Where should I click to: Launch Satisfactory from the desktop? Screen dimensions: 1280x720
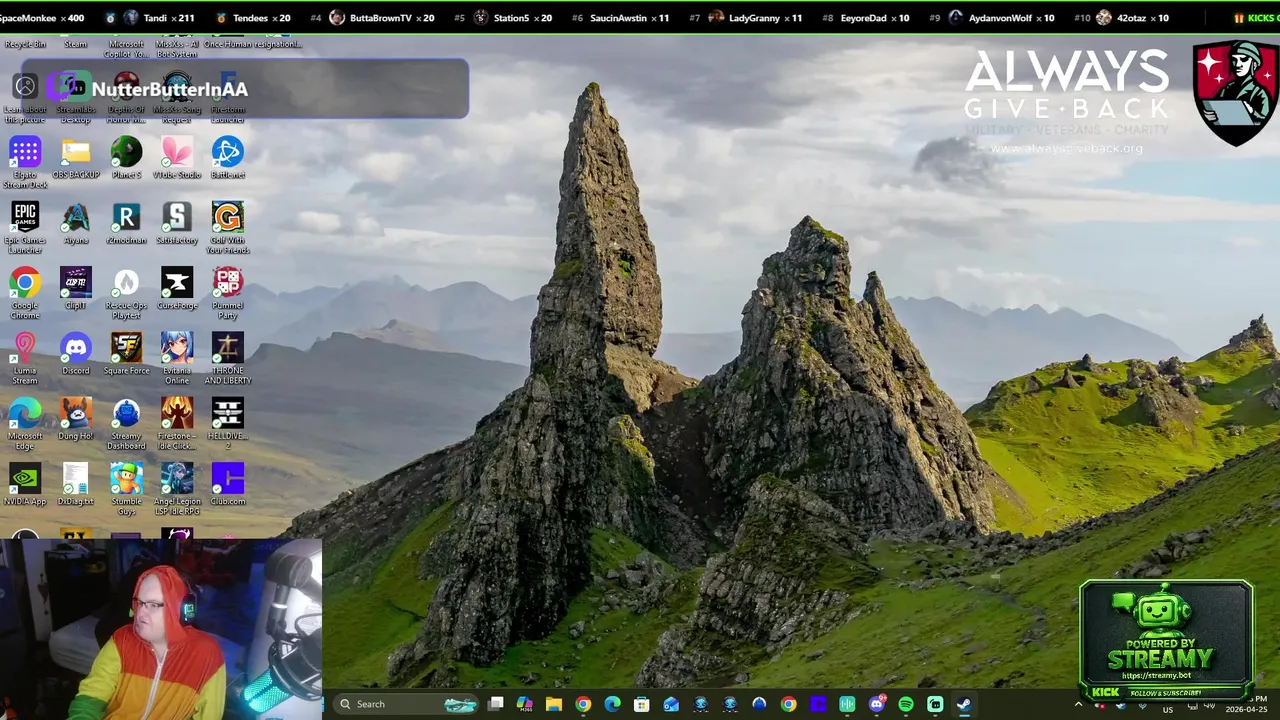[177, 223]
